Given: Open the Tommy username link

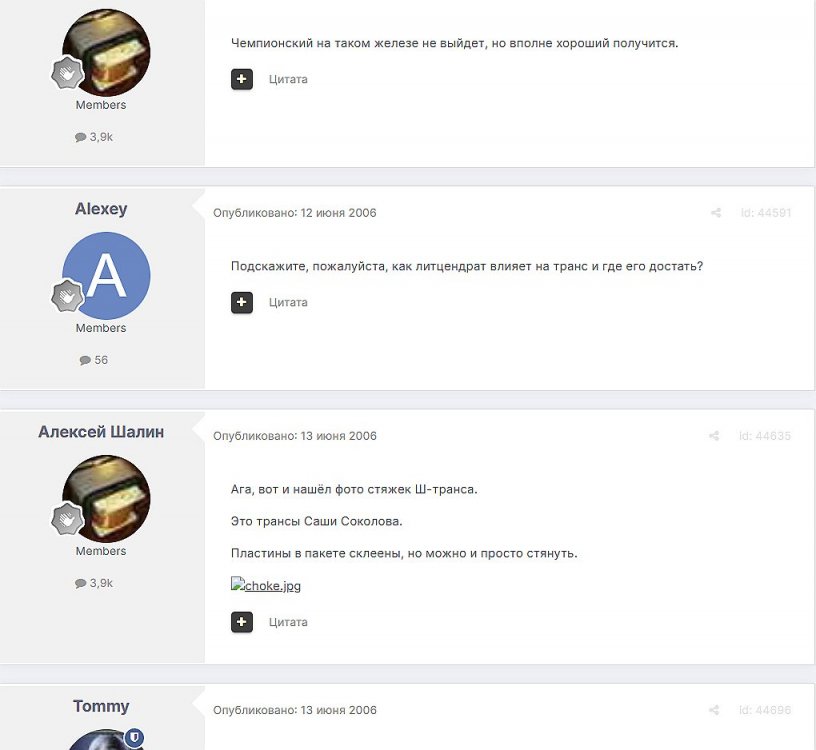Looking at the screenshot, I should [101, 706].
